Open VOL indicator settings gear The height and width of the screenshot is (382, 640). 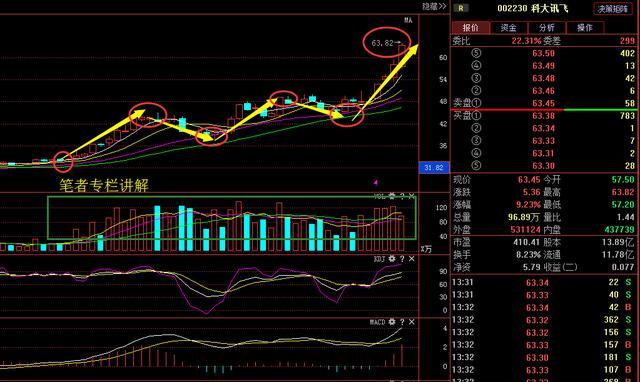click(392, 196)
